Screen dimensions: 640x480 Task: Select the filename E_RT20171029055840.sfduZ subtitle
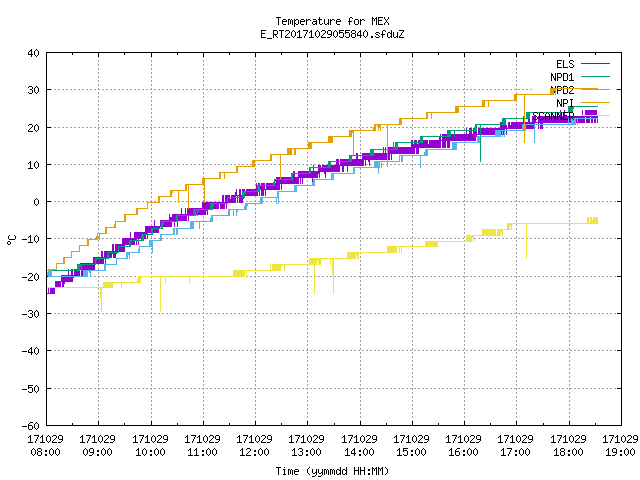coord(332,34)
